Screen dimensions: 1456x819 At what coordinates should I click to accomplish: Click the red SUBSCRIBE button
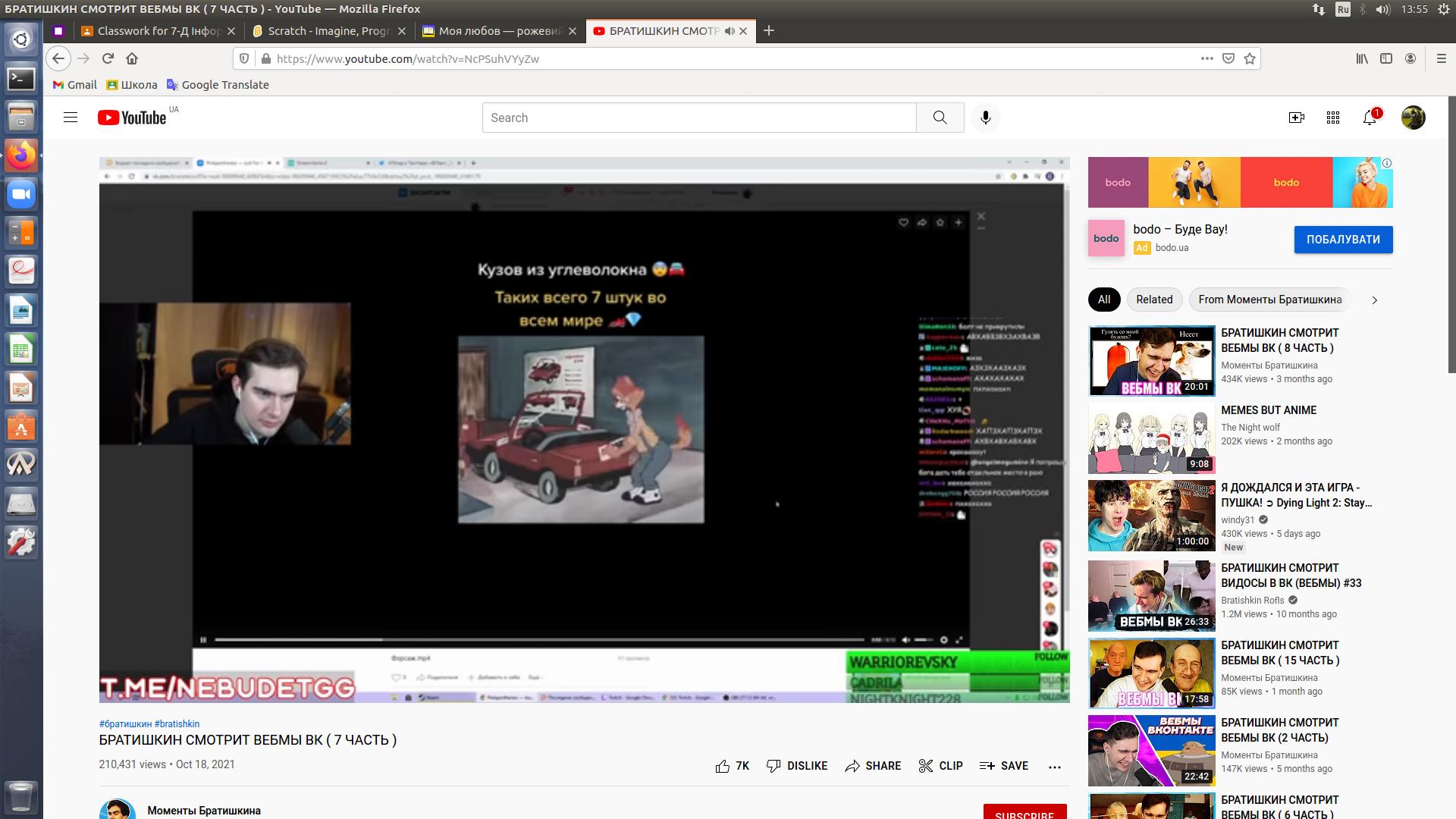point(1025,813)
